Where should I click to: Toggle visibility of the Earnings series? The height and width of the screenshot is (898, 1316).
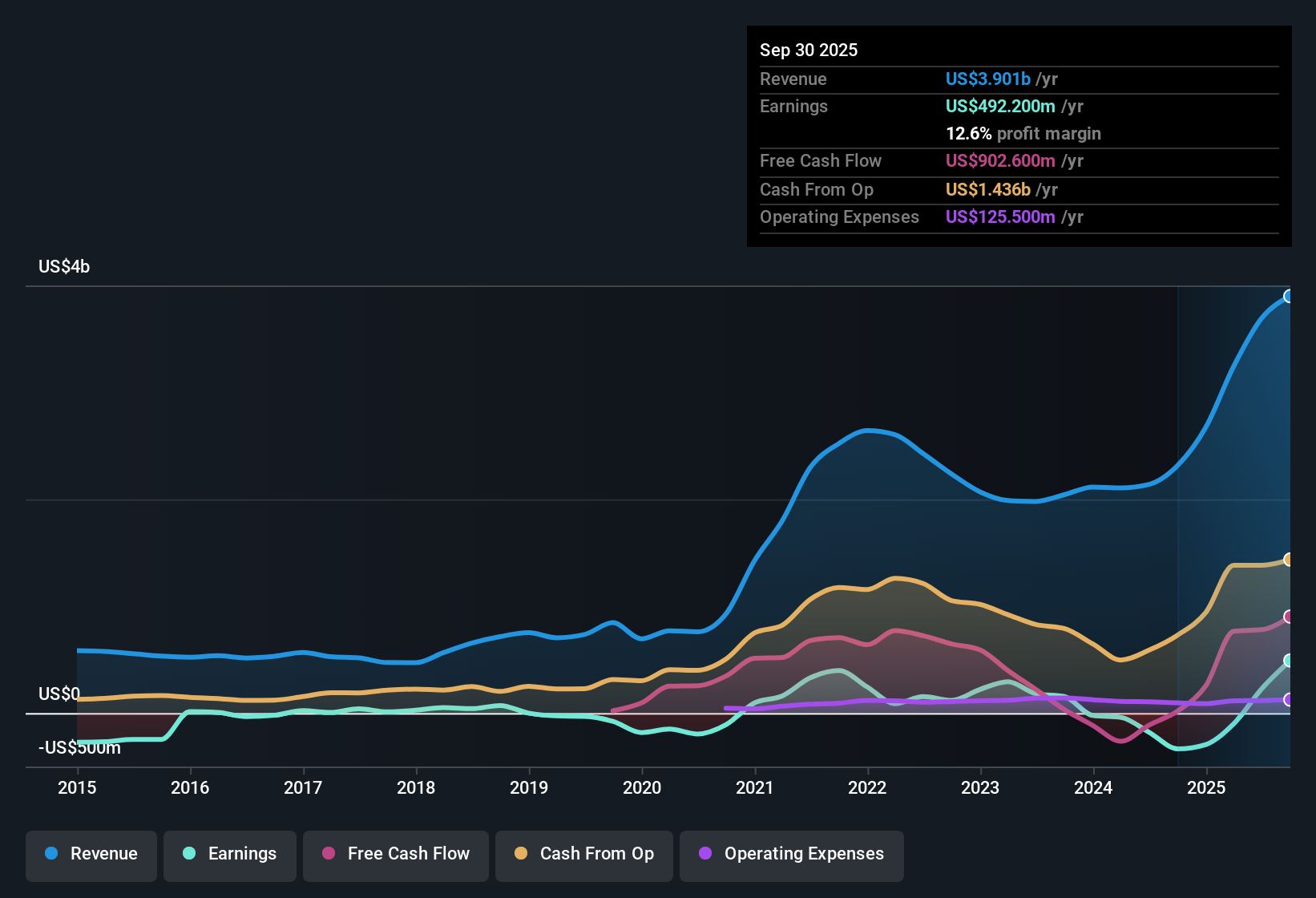(229, 854)
